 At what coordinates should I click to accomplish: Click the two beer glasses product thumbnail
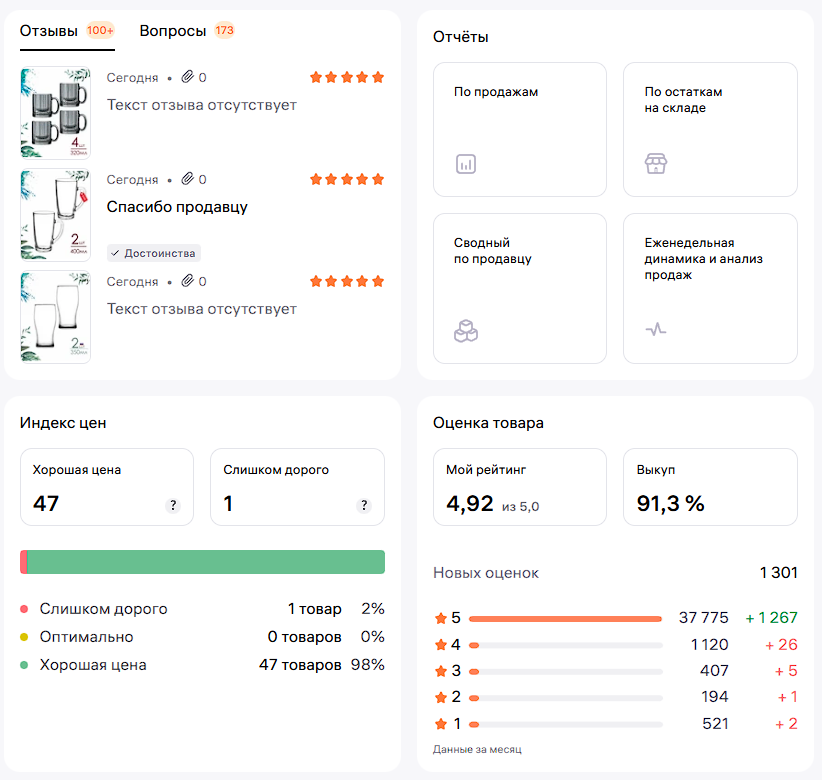(55, 317)
